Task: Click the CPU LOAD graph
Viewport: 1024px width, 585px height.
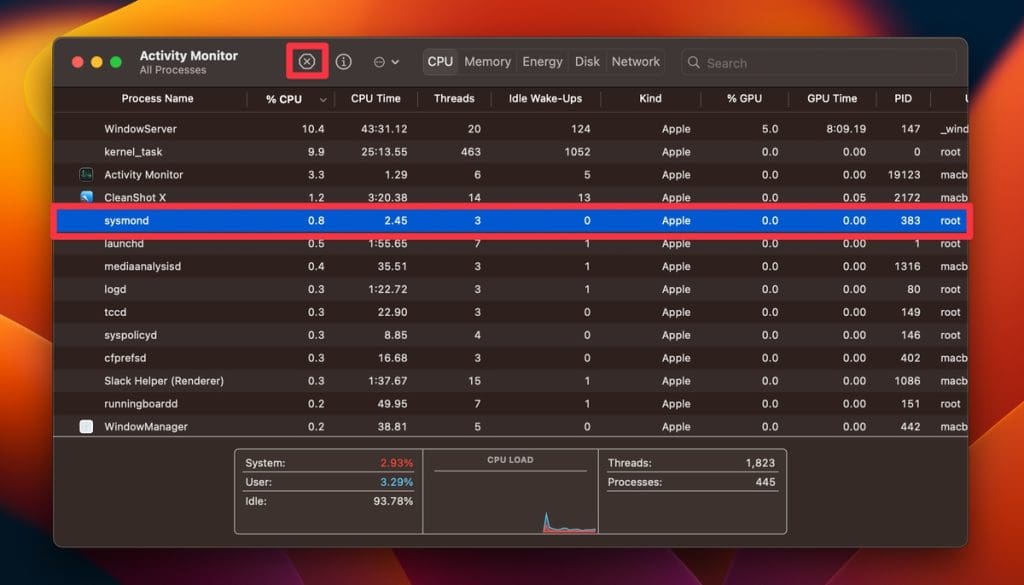Action: (x=510, y=501)
